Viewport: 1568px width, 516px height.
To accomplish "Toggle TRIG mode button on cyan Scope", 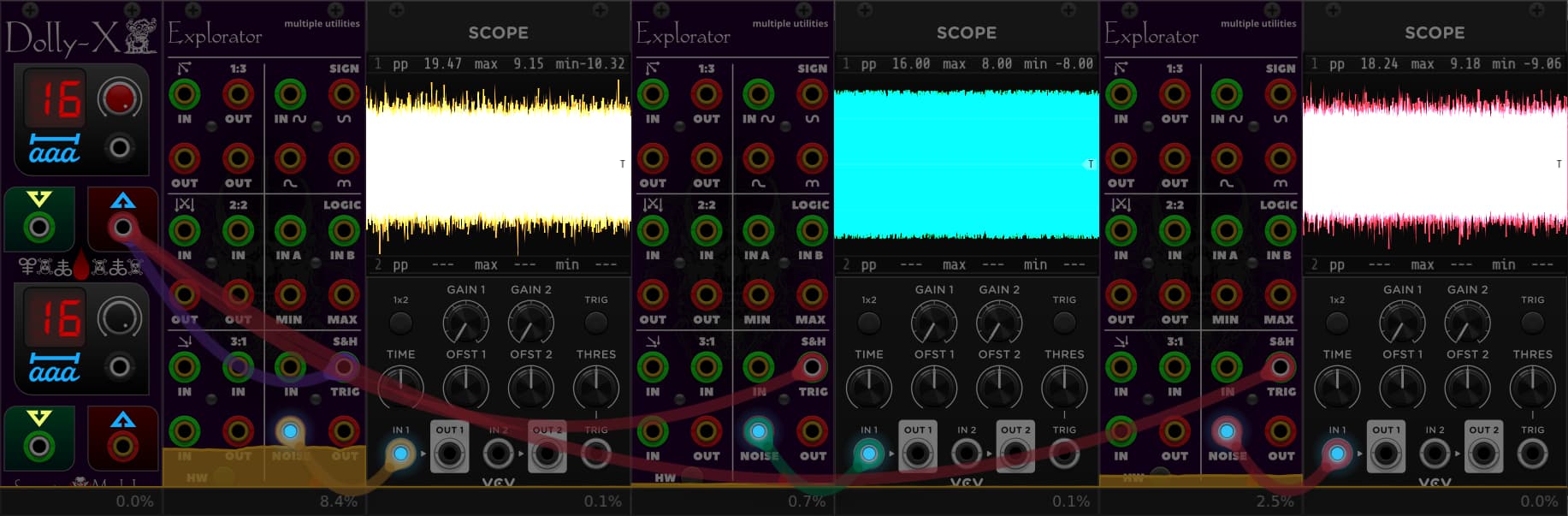I will pos(1064,323).
